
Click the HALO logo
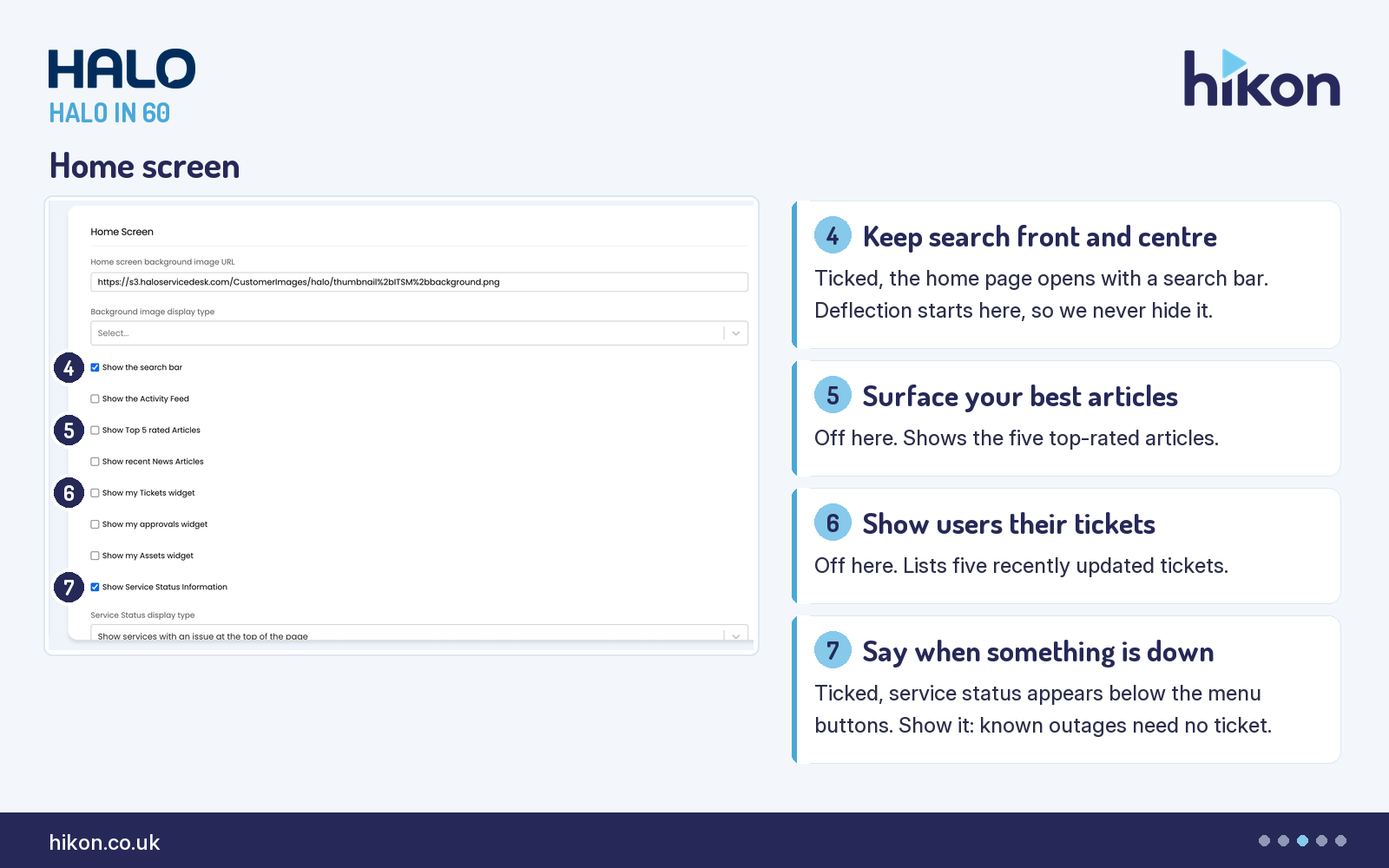tap(122, 69)
